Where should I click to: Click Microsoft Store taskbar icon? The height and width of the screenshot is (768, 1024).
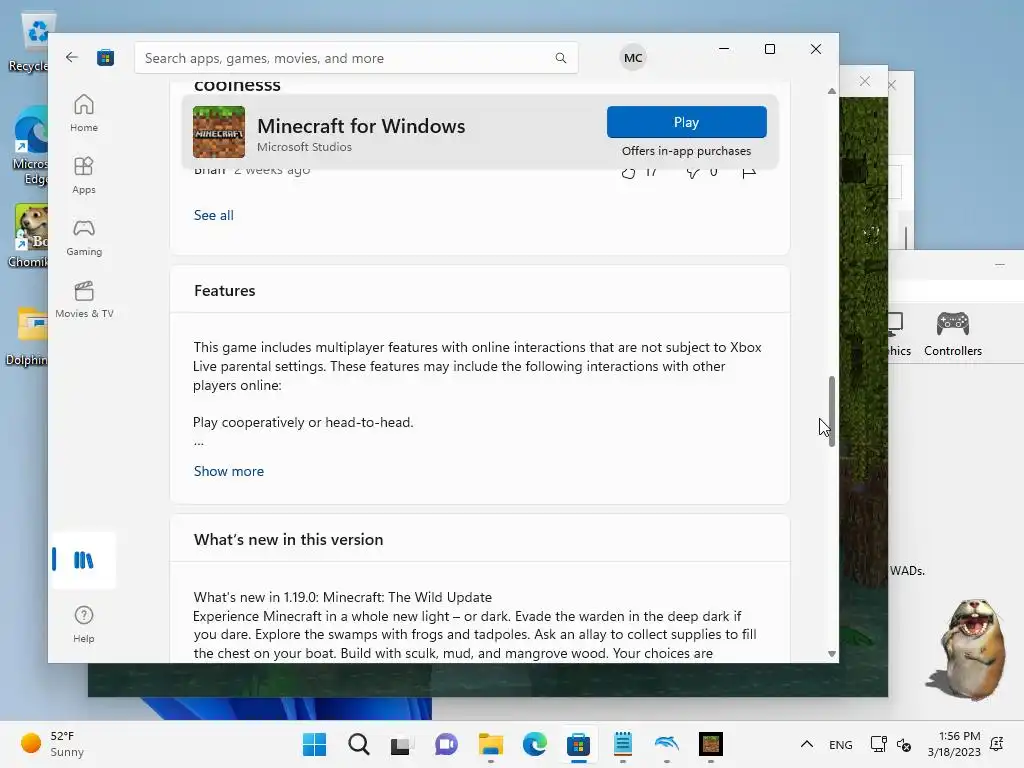click(x=578, y=744)
